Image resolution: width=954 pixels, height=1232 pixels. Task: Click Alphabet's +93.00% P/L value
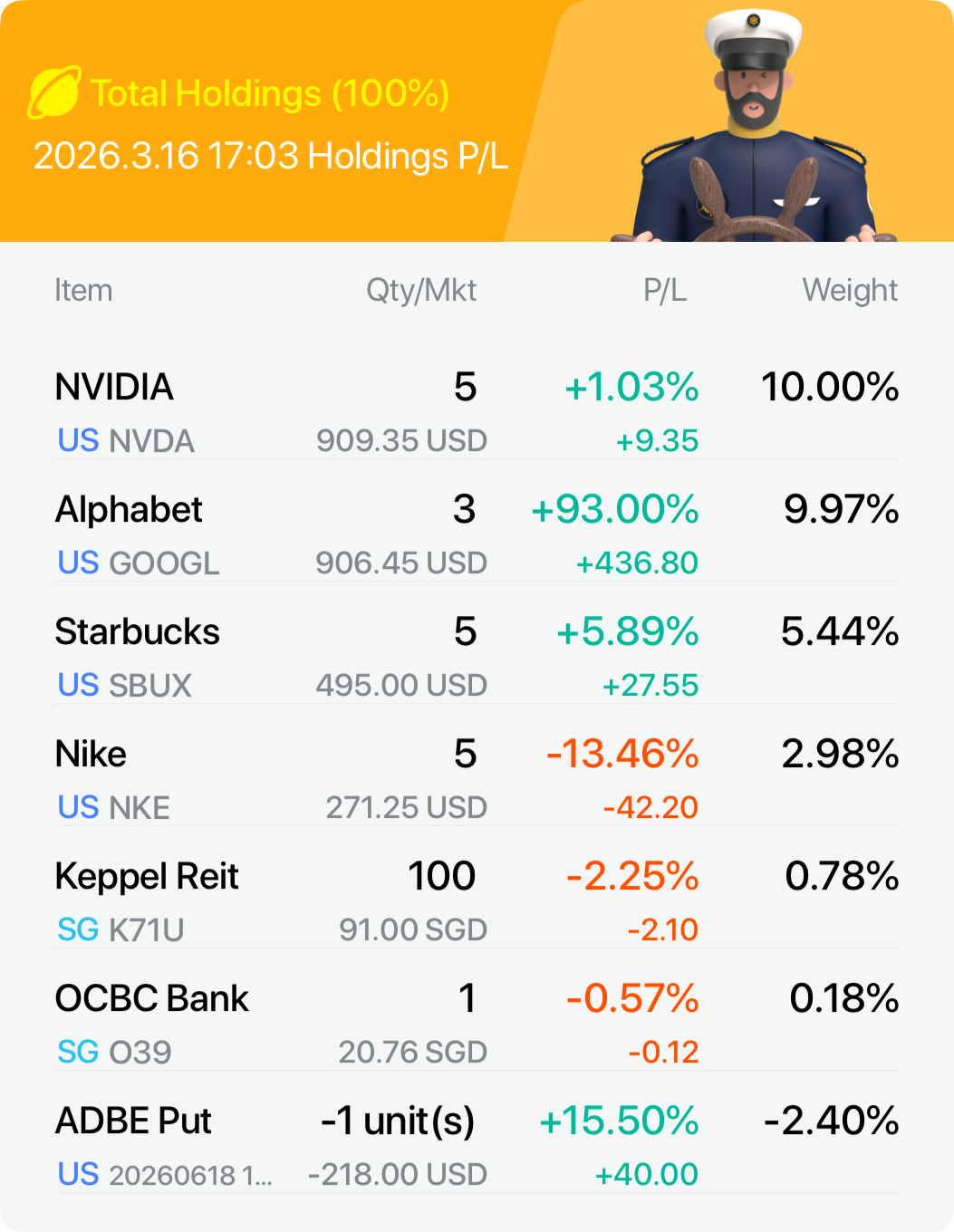[x=615, y=510]
